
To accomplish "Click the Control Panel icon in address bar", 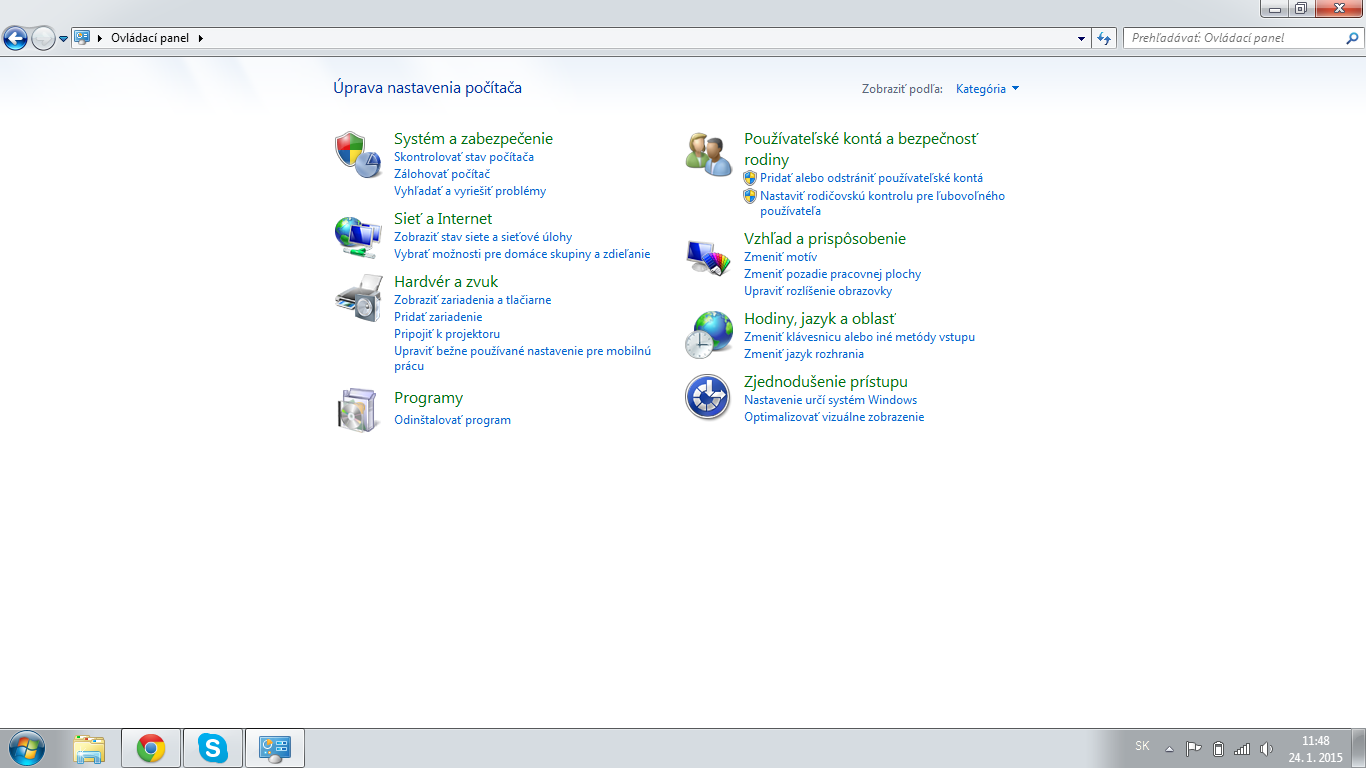I will (82, 38).
